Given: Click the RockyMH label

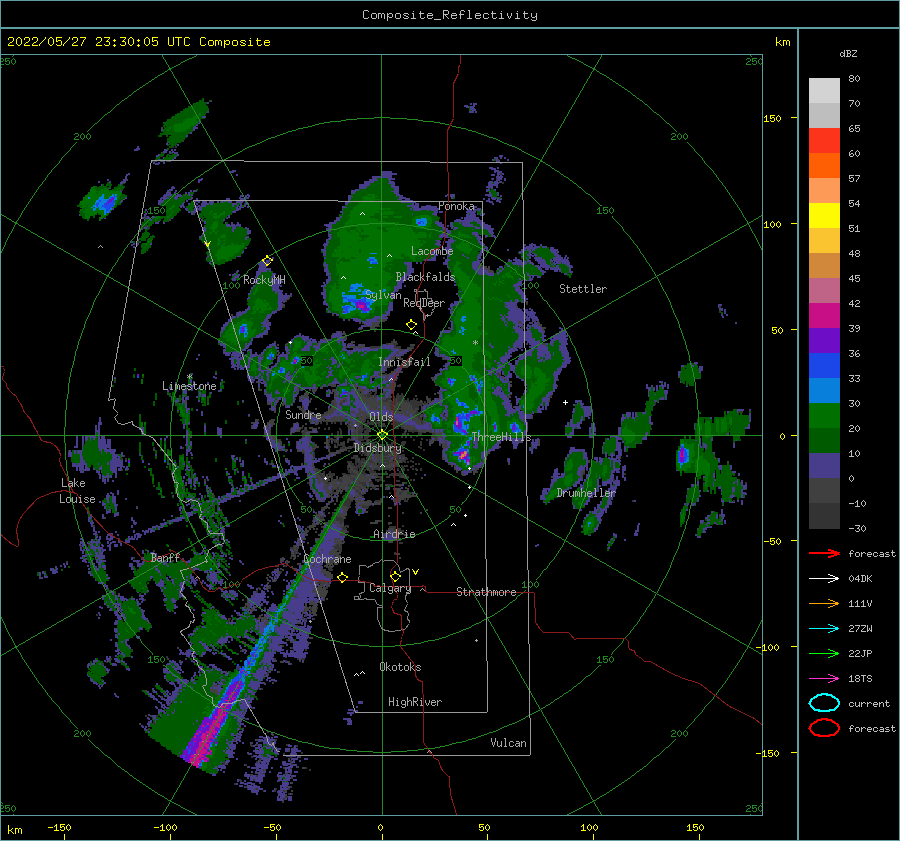Looking at the screenshot, I should coord(264,280).
